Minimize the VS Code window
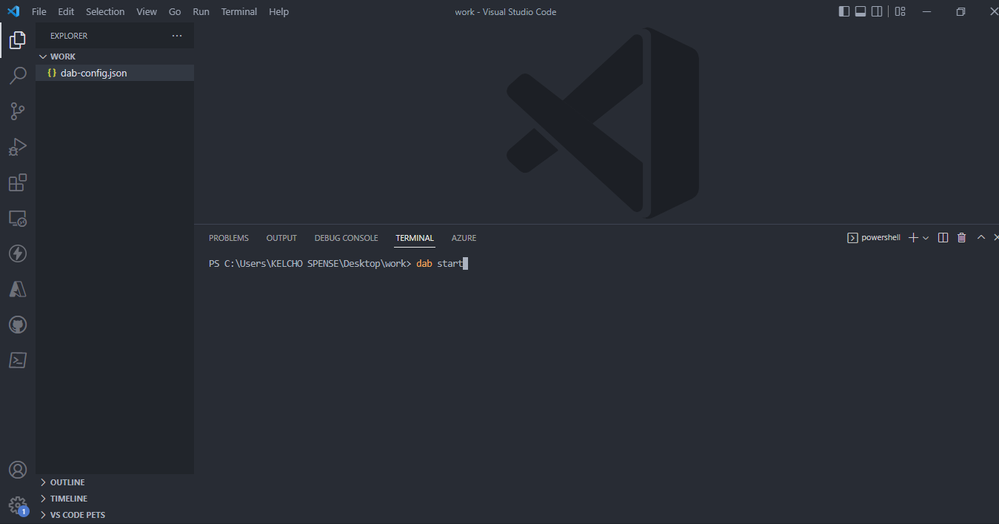The width and height of the screenshot is (999, 524). coord(927,11)
